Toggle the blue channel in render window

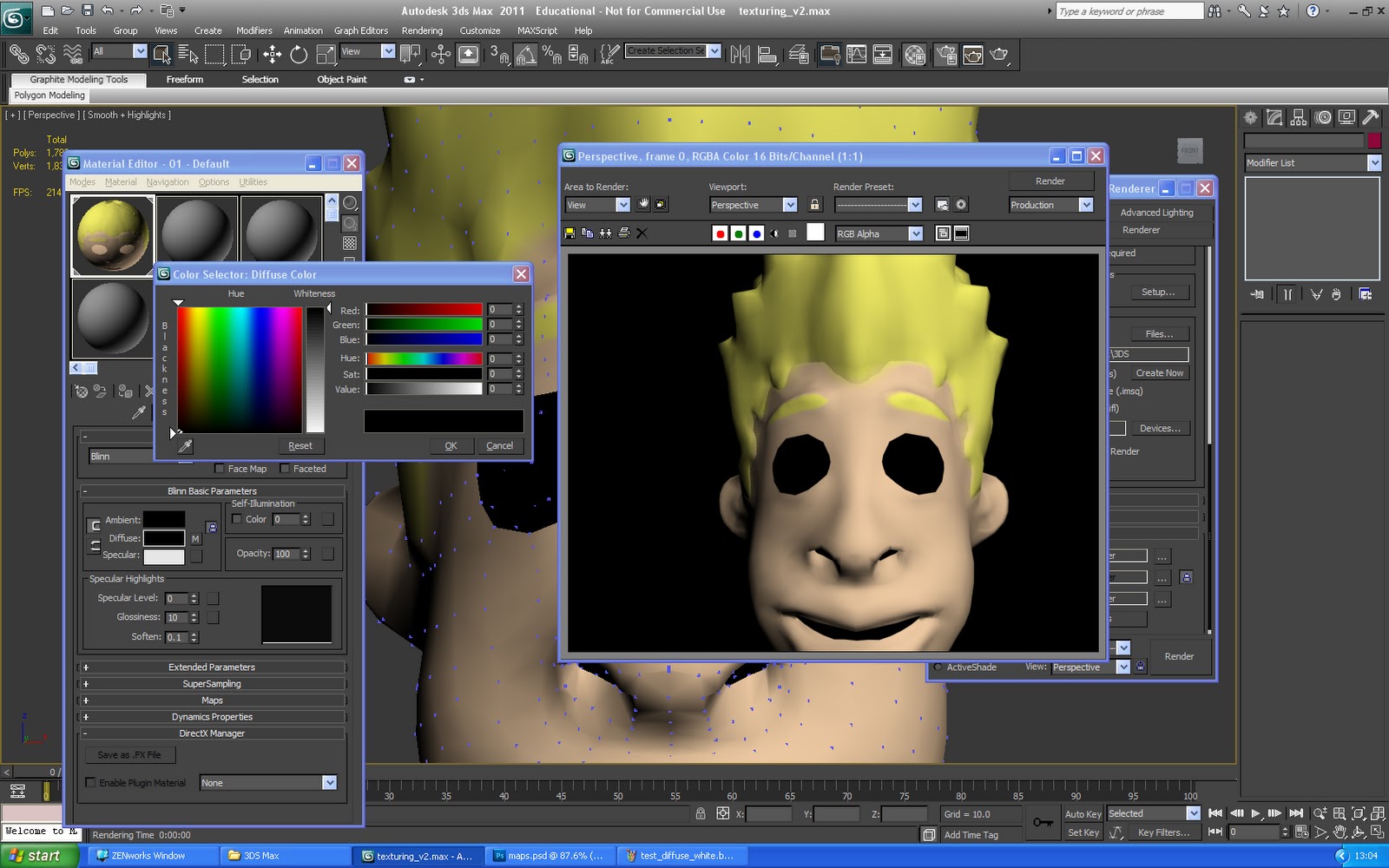(x=756, y=233)
